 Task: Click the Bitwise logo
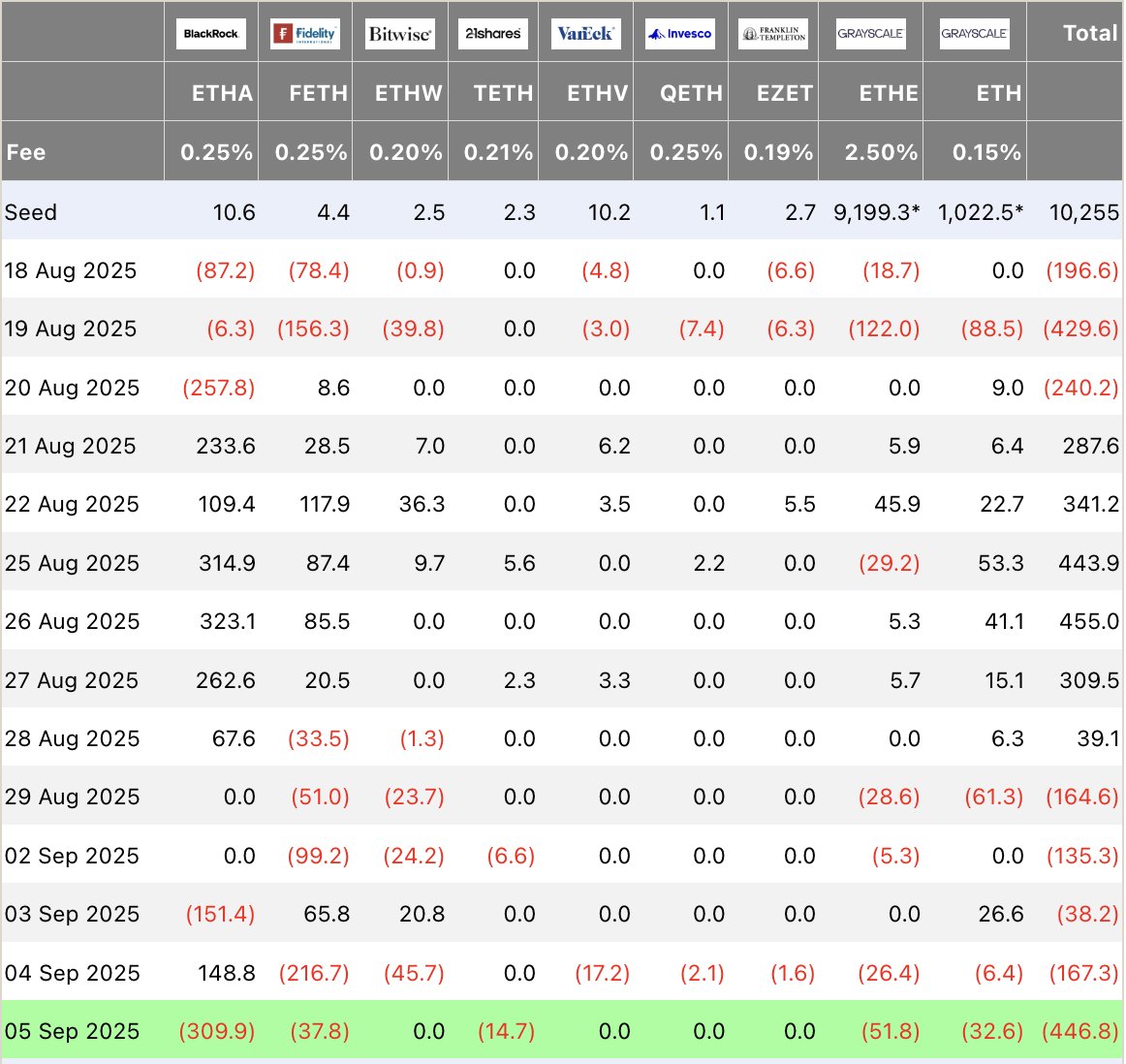399,34
